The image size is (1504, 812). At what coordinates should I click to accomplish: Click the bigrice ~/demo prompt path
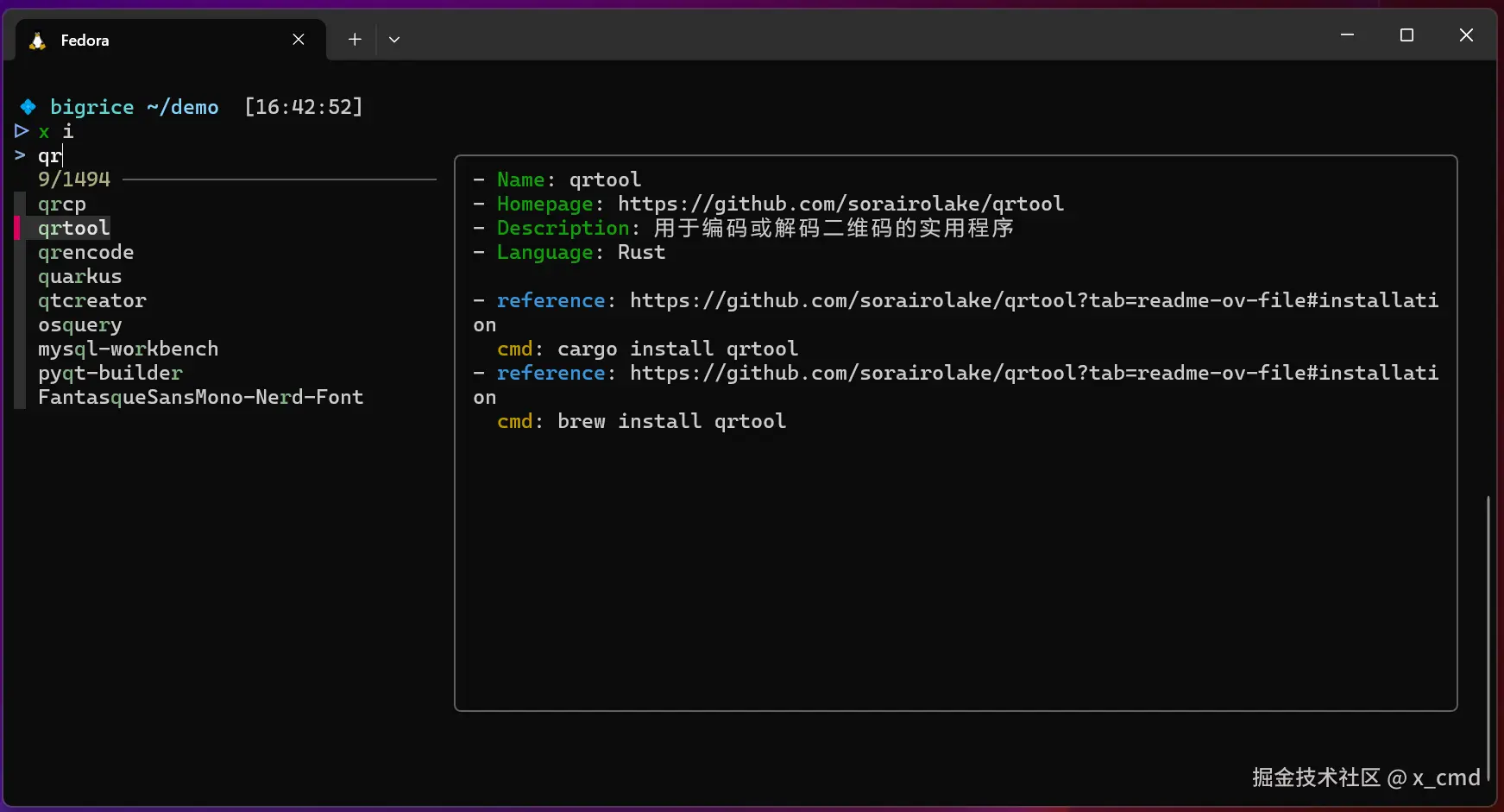(x=135, y=107)
